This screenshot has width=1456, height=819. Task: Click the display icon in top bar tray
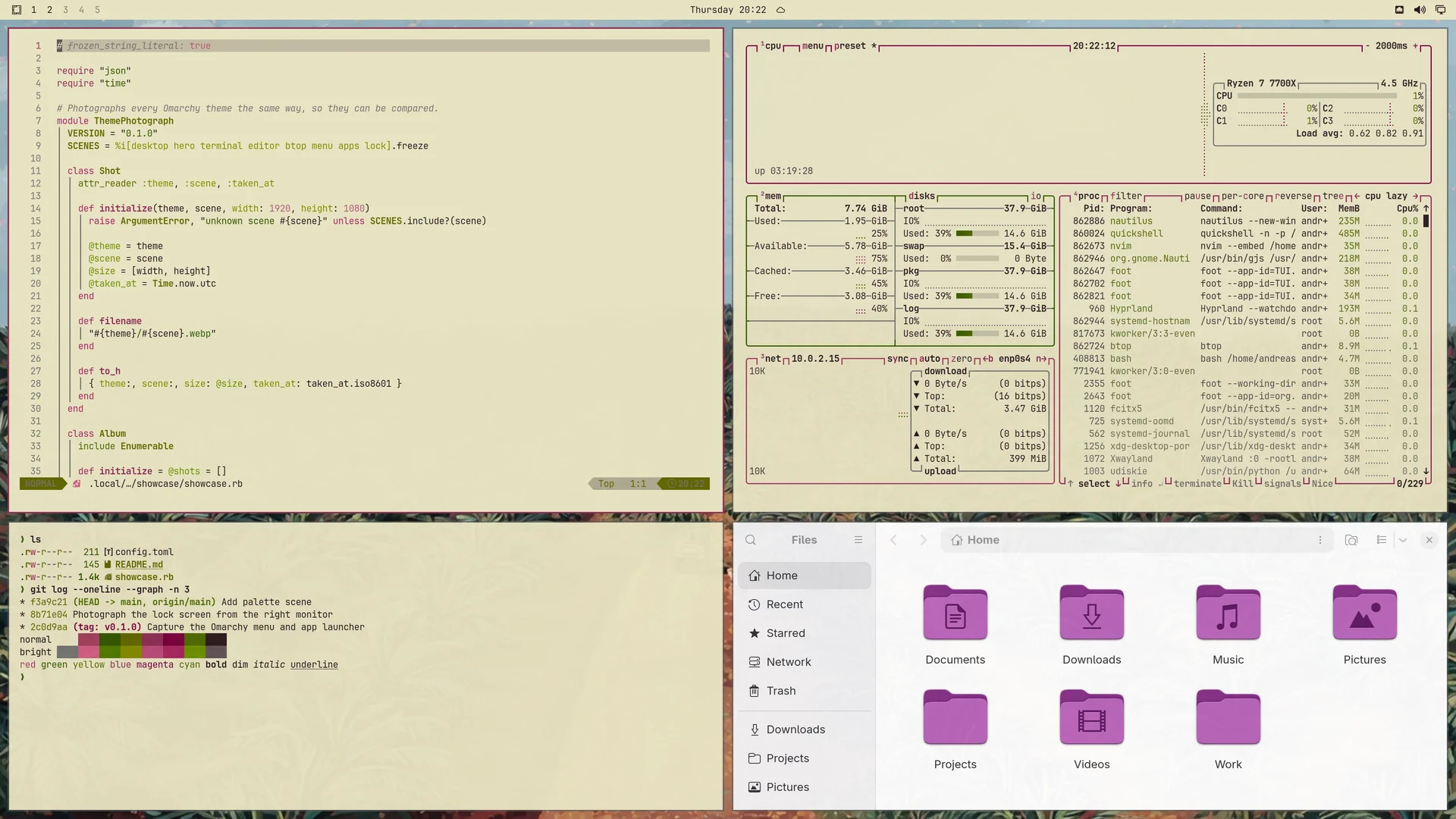point(1440,10)
